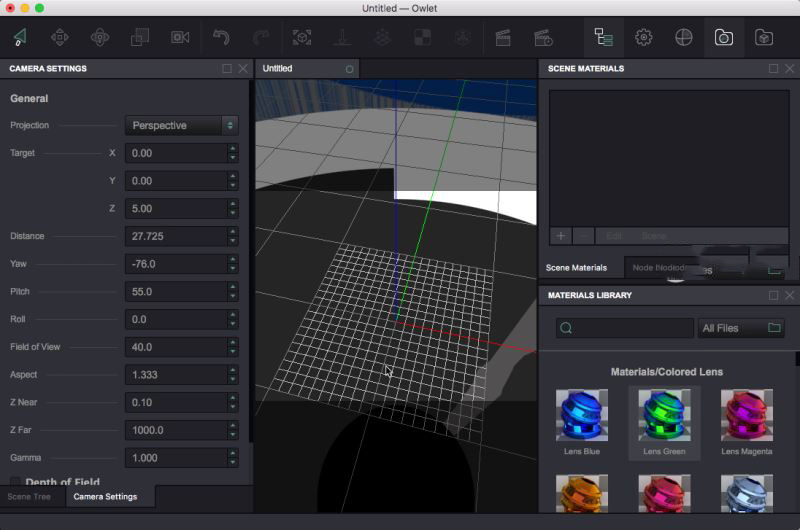
Task: Switch to the Scene Tree tab
Action: coord(29,496)
